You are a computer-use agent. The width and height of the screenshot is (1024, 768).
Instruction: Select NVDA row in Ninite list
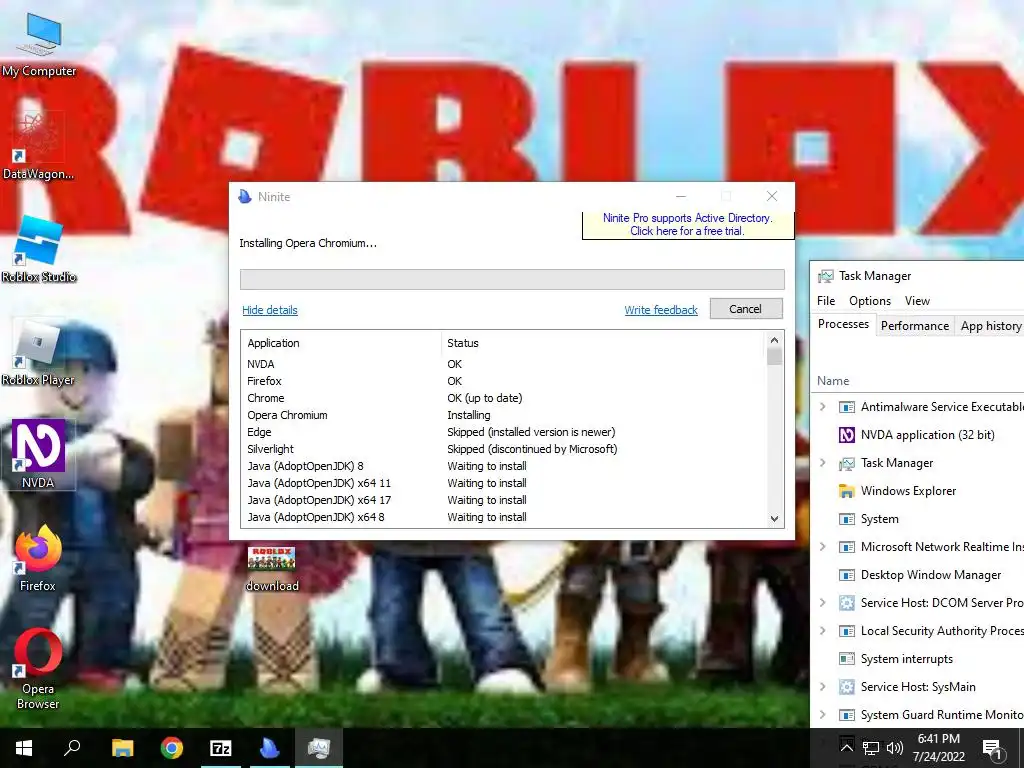click(x=503, y=364)
